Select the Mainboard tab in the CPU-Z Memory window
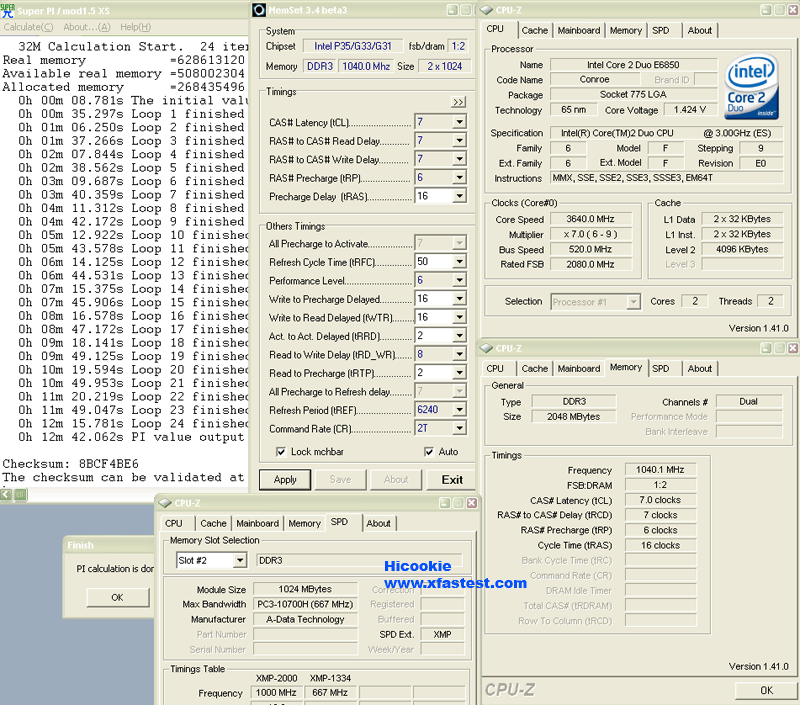Viewport: 800px width, 705px height. click(579, 369)
